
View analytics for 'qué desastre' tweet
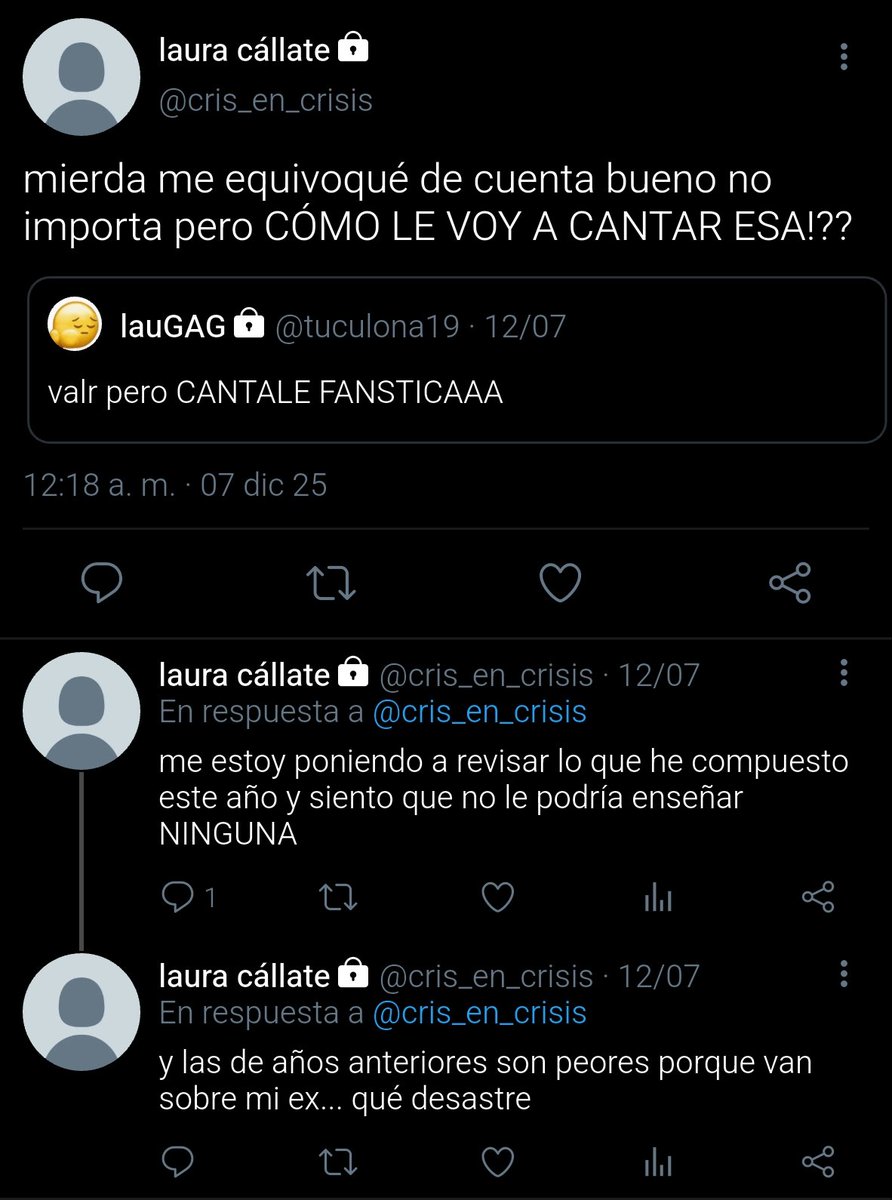pos(657,1162)
